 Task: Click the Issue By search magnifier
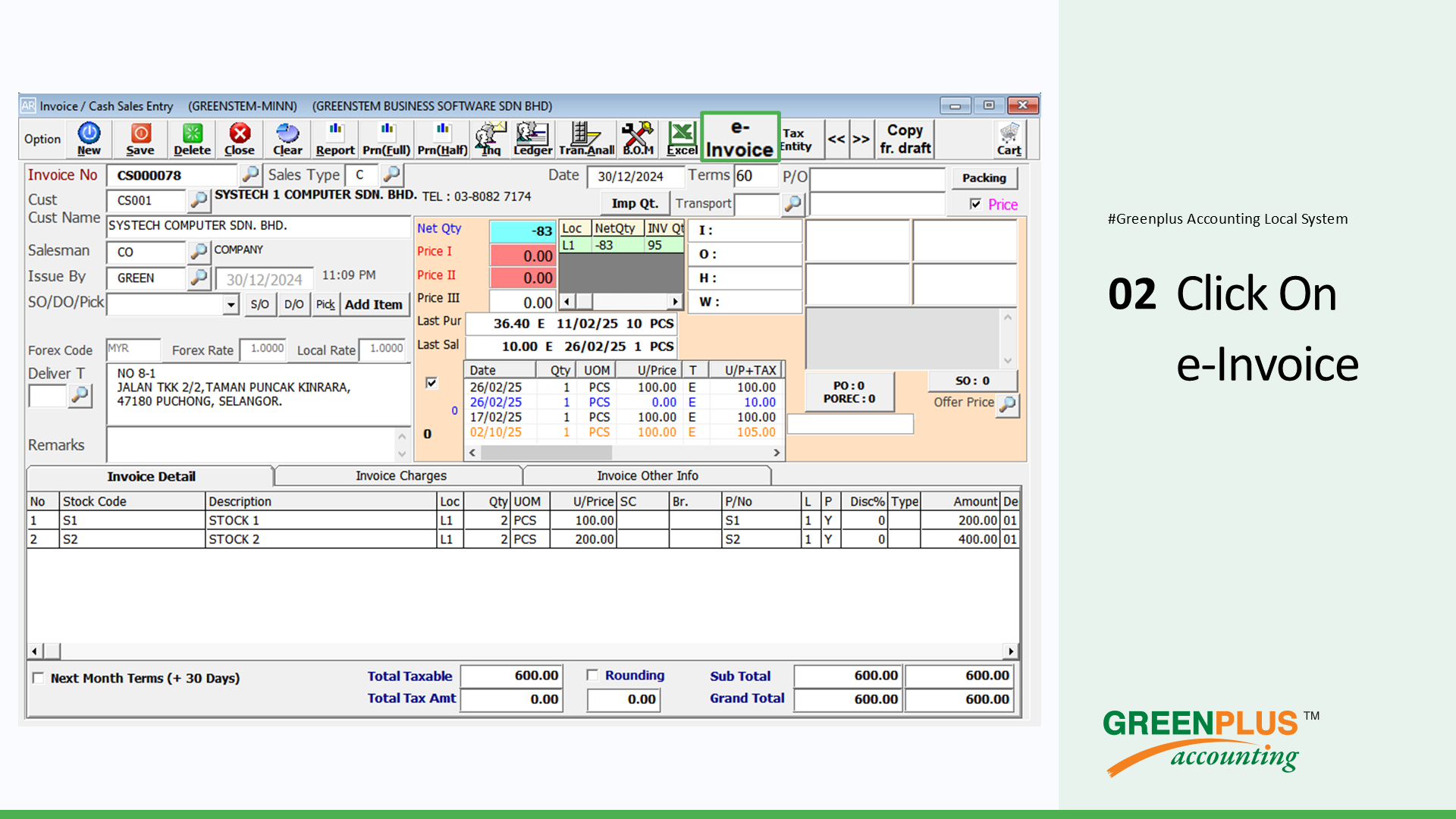[x=199, y=278]
